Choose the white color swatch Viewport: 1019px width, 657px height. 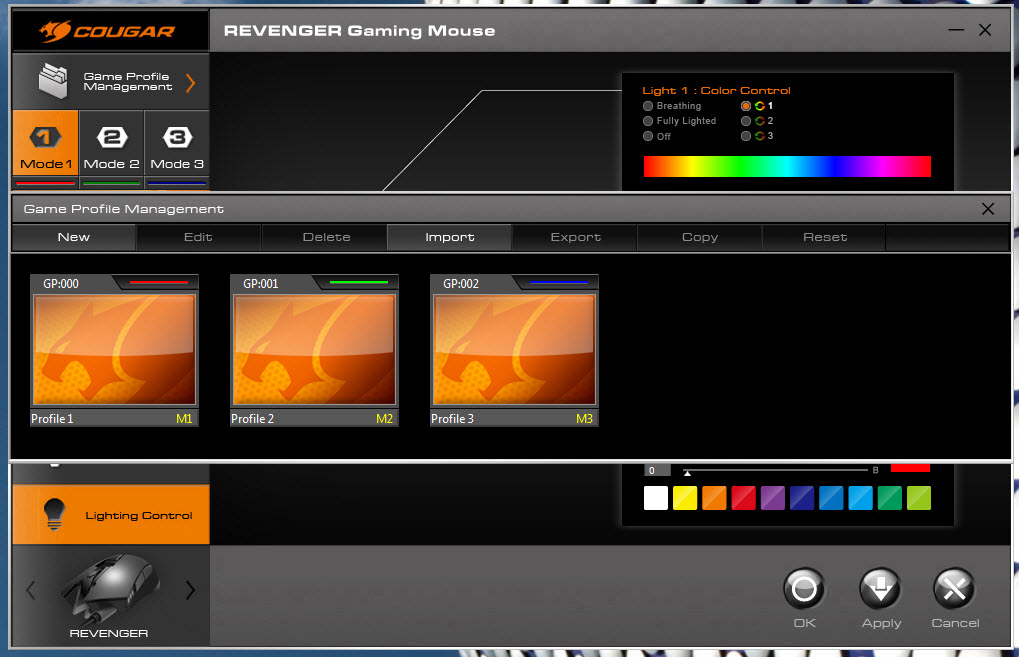[656, 498]
